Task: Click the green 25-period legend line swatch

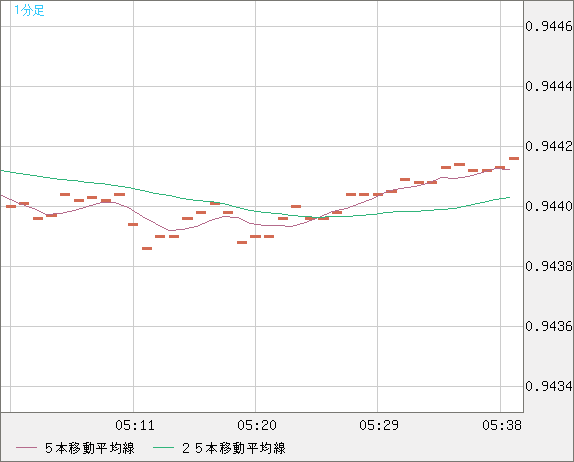Action: tap(163, 448)
